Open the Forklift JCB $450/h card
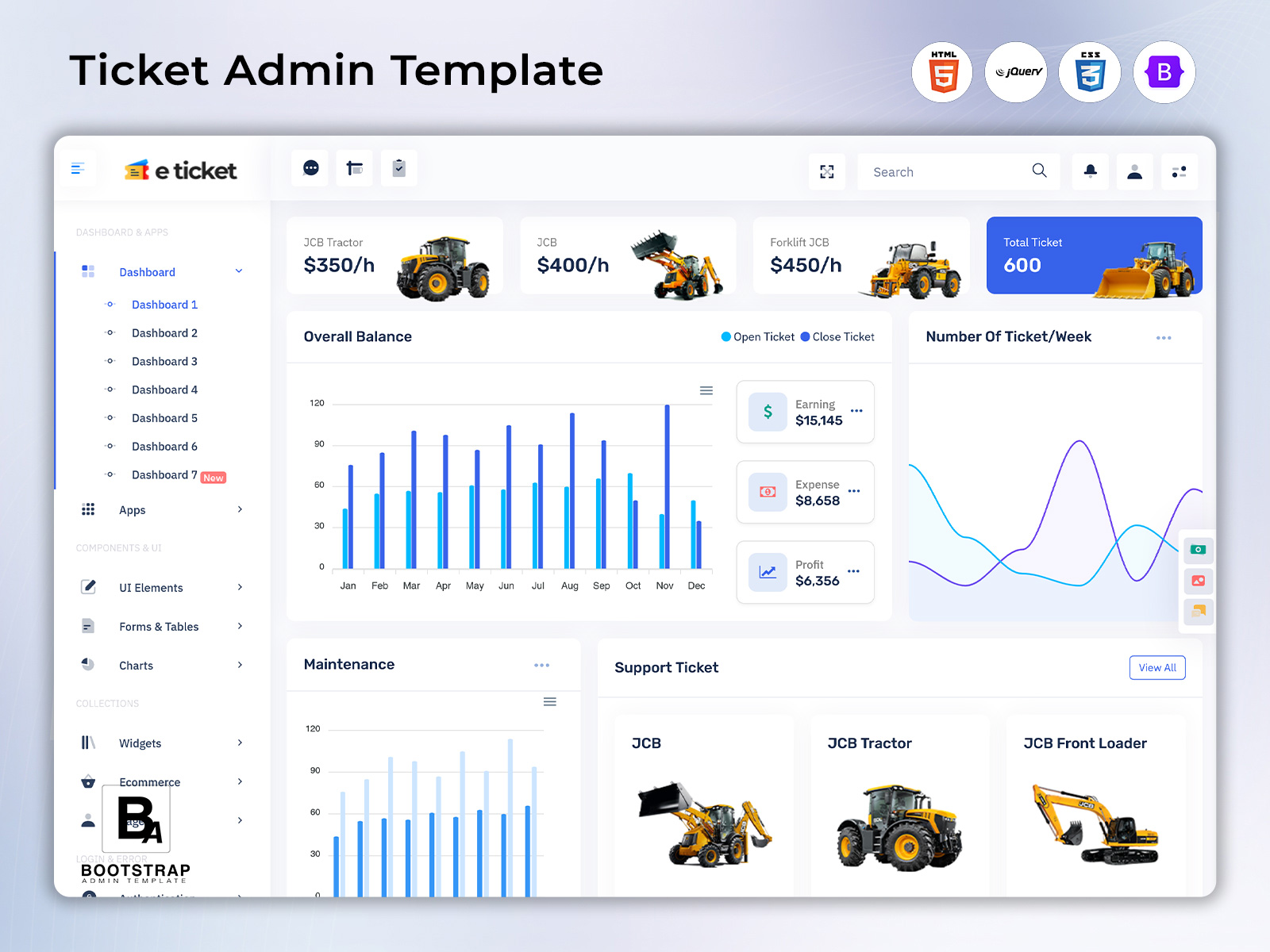The width and height of the screenshot is (1270, 952). [x=861, y=255]
